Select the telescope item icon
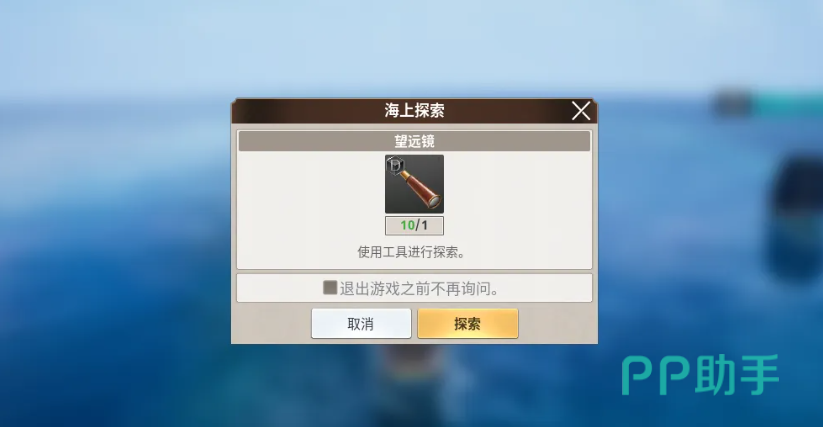The height and width of the screenshot is (427, 823). point(414,184)
